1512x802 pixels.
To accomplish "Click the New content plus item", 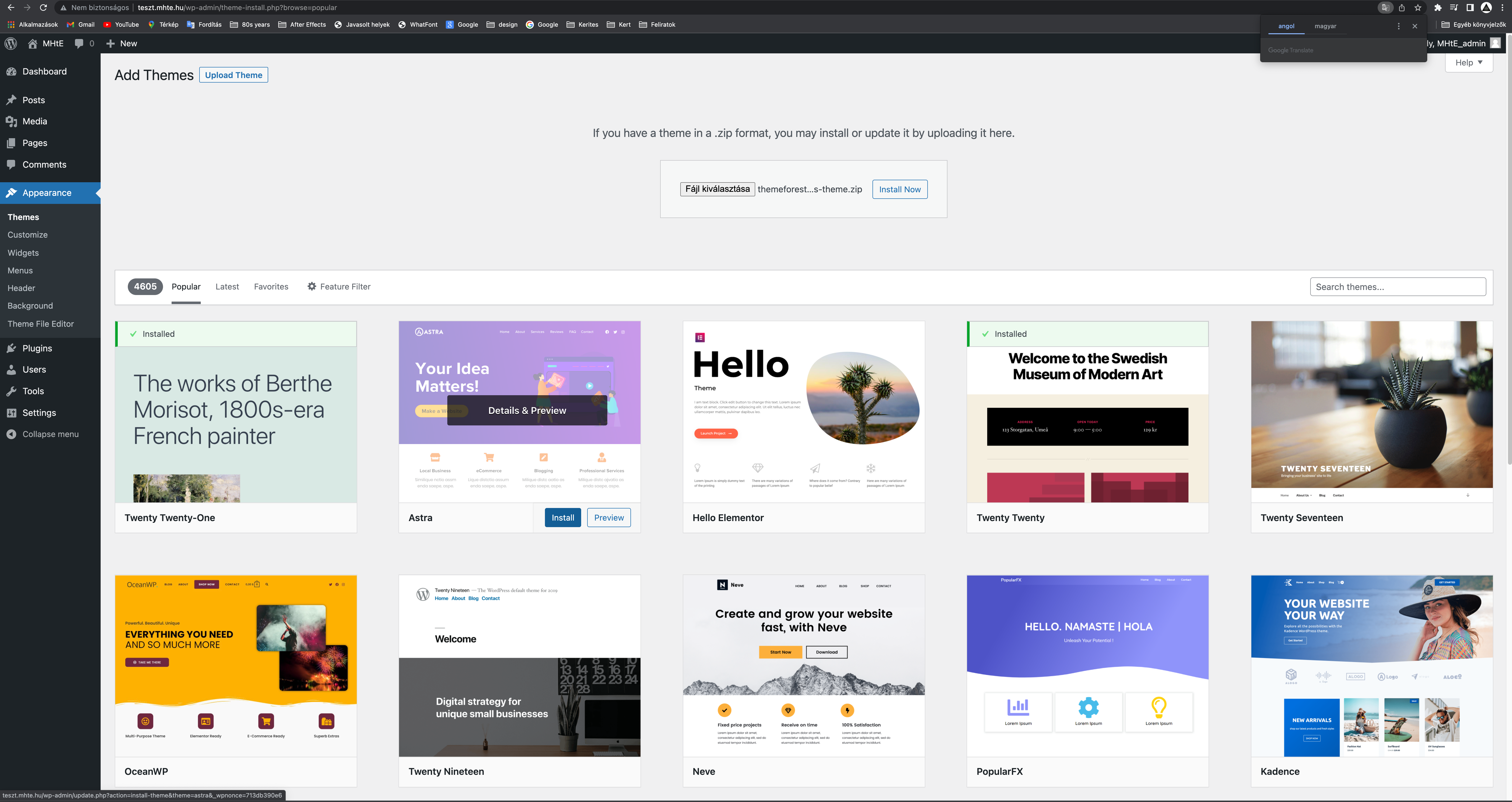I will [122, 44].
